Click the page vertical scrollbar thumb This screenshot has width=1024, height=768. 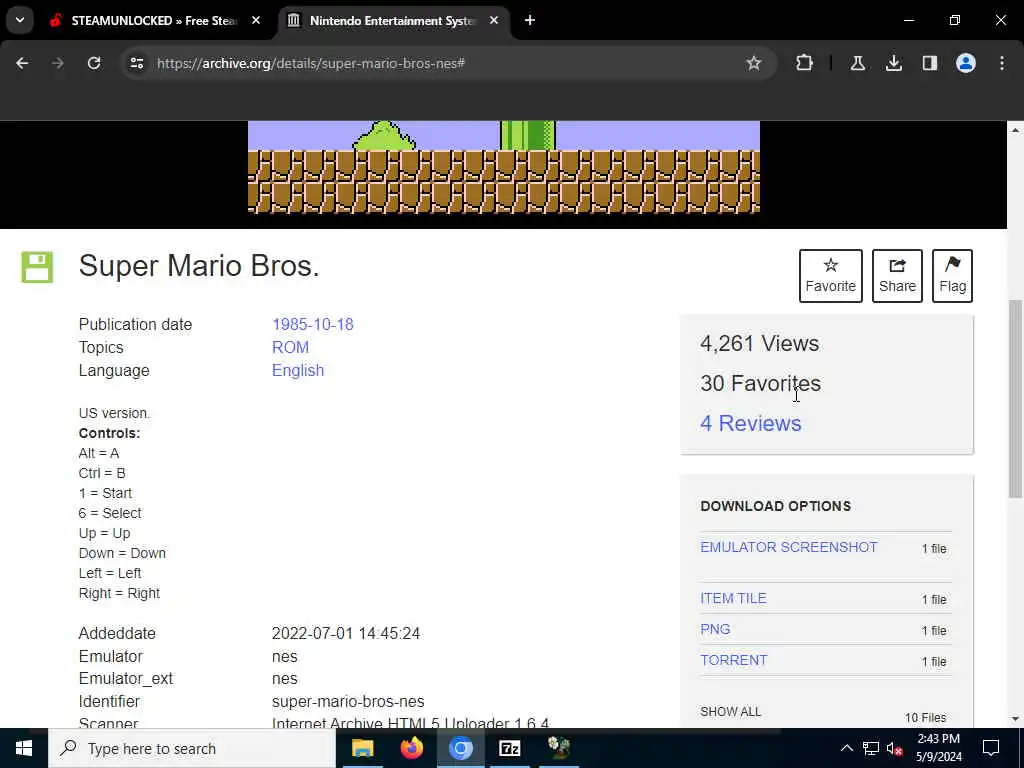[x=1015, y=398]
